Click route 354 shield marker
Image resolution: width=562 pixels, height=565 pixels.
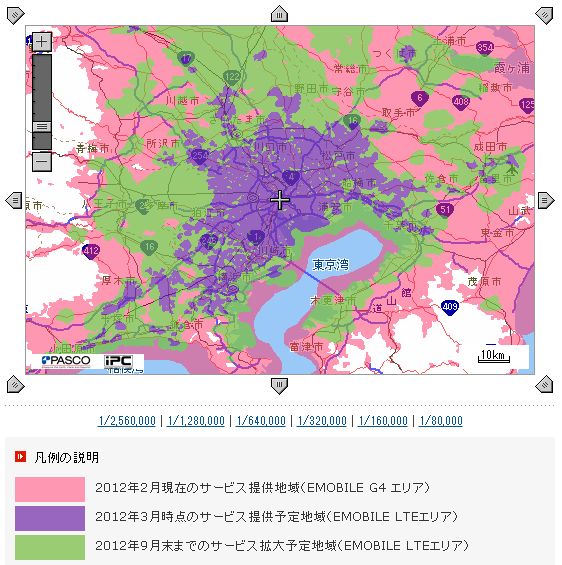(485, 48)
